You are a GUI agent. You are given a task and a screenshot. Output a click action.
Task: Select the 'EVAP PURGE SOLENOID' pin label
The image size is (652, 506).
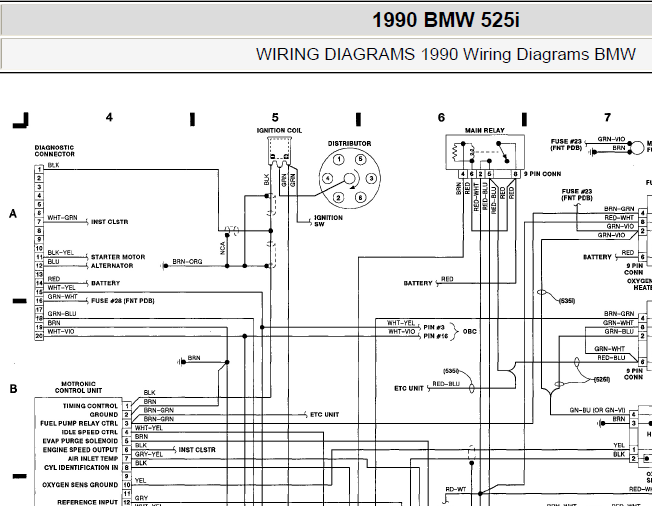[x=80, y=441]
